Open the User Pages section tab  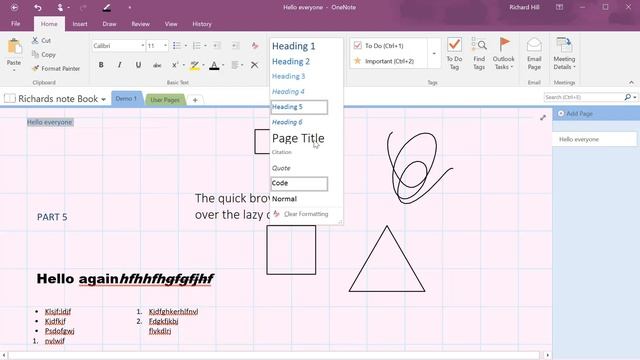[x=164, y=100]
